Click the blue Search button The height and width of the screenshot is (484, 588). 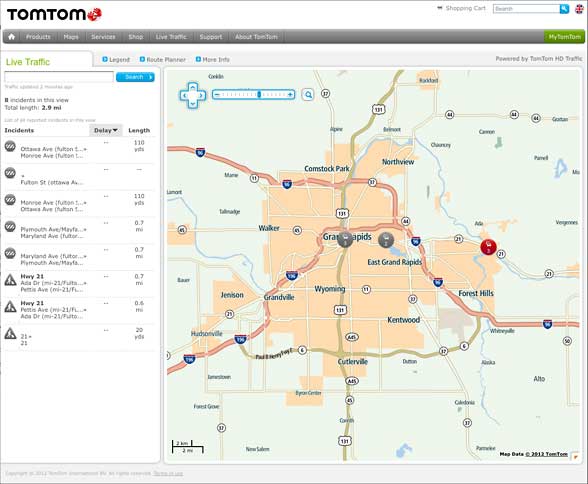pyautogui.click(x=135, y=77)
